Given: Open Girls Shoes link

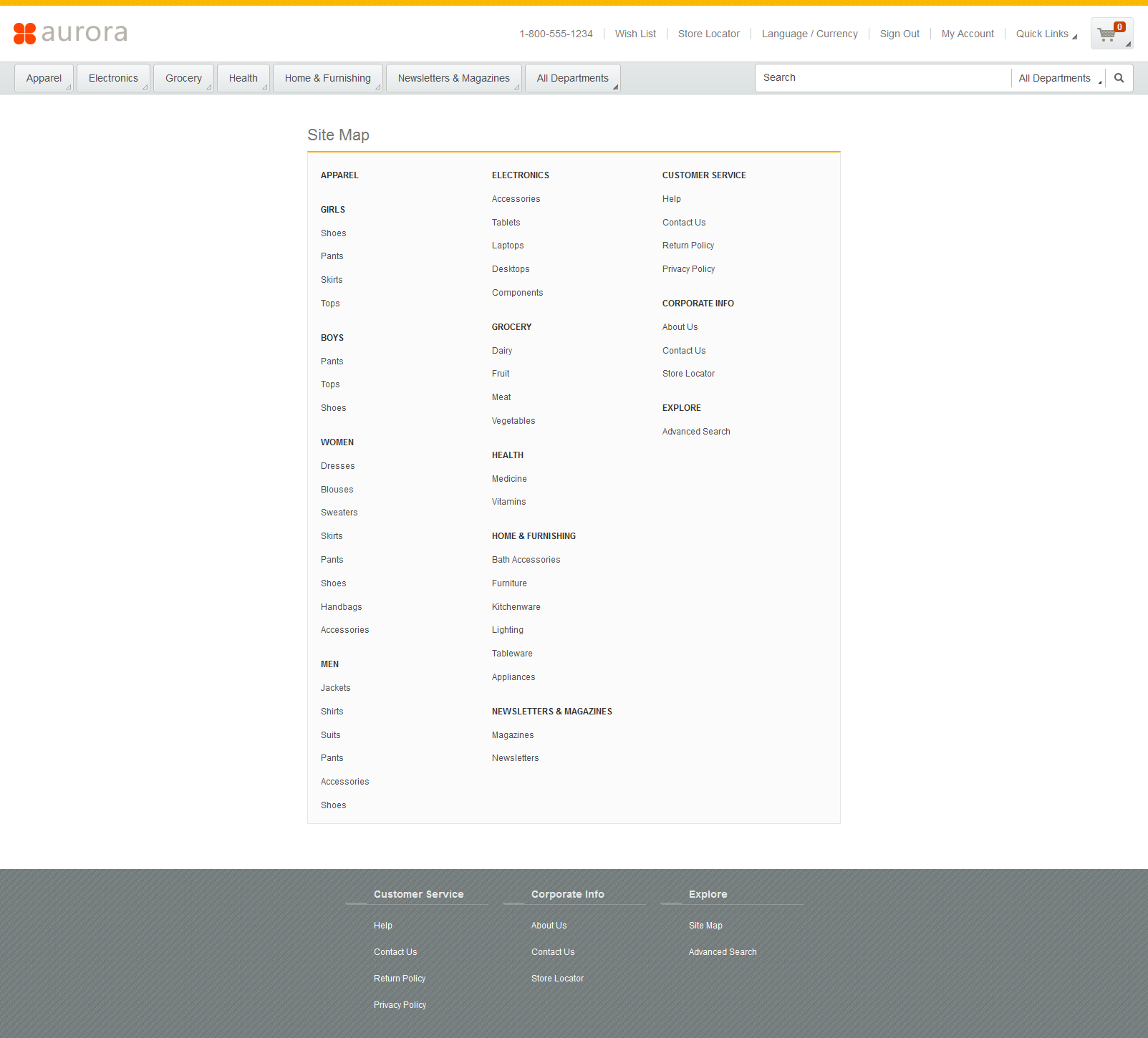Looking at the screenshot, I should point(334,233).
